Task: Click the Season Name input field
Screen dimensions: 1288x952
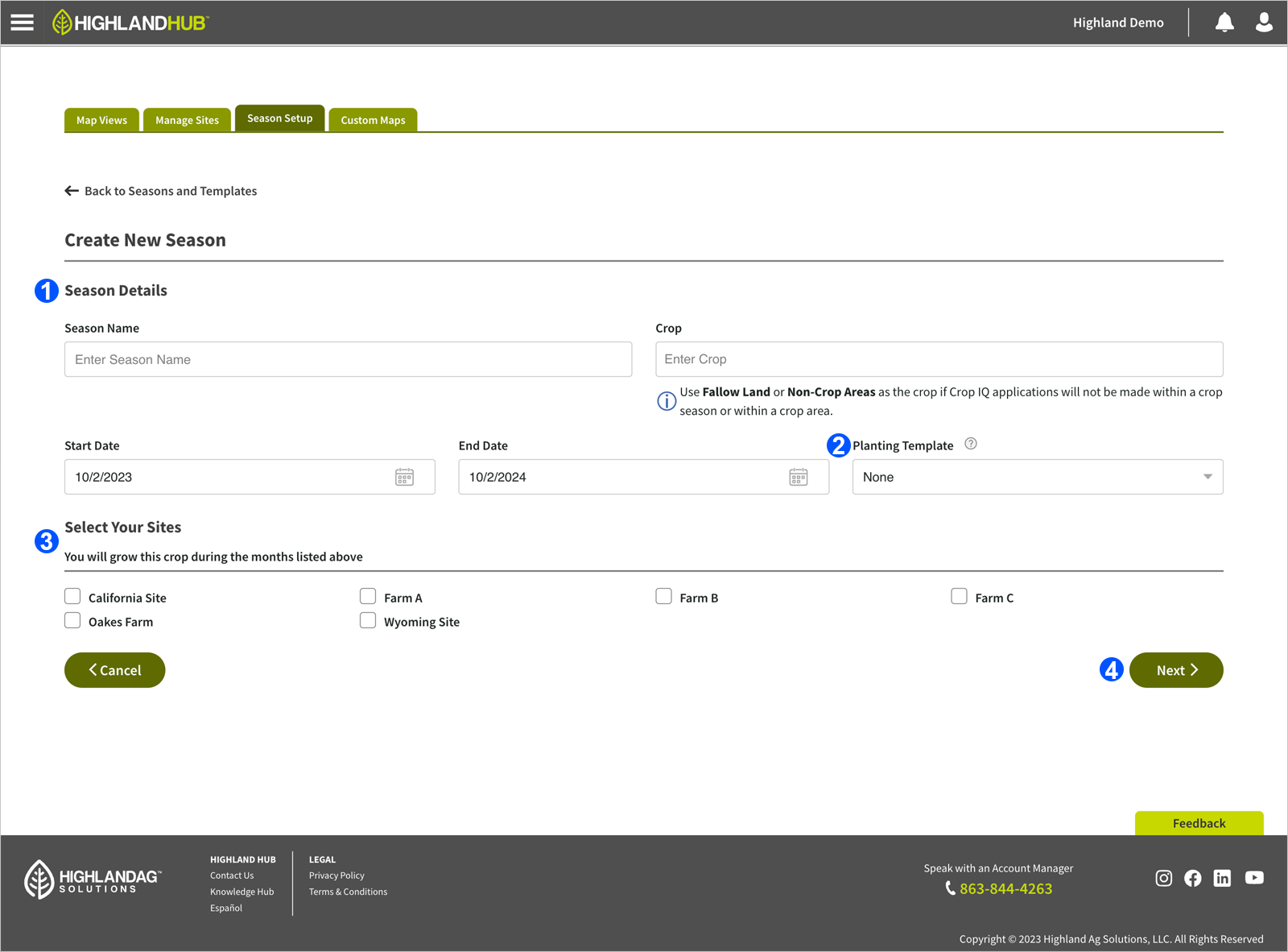Action: pyautogui.click(x=348, y=360)
